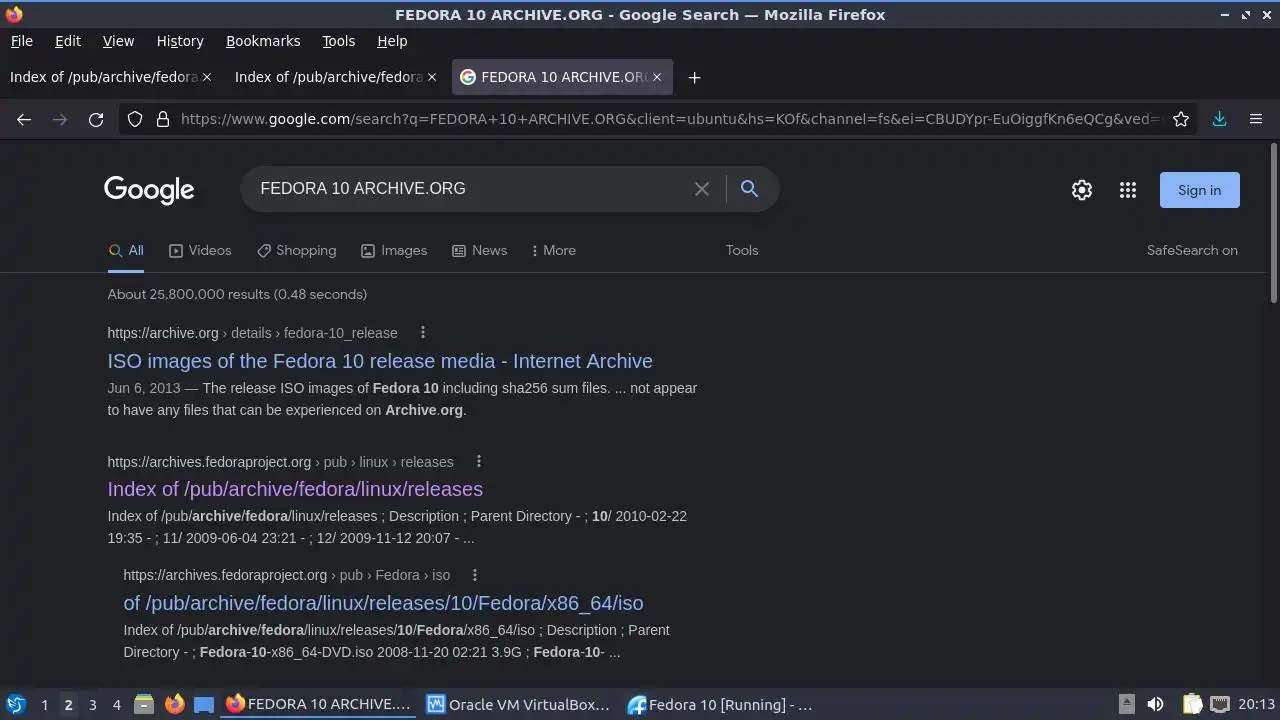
Task: Launch Firefox from the taskbar quick launcher
Action: [x=174, y=704]
